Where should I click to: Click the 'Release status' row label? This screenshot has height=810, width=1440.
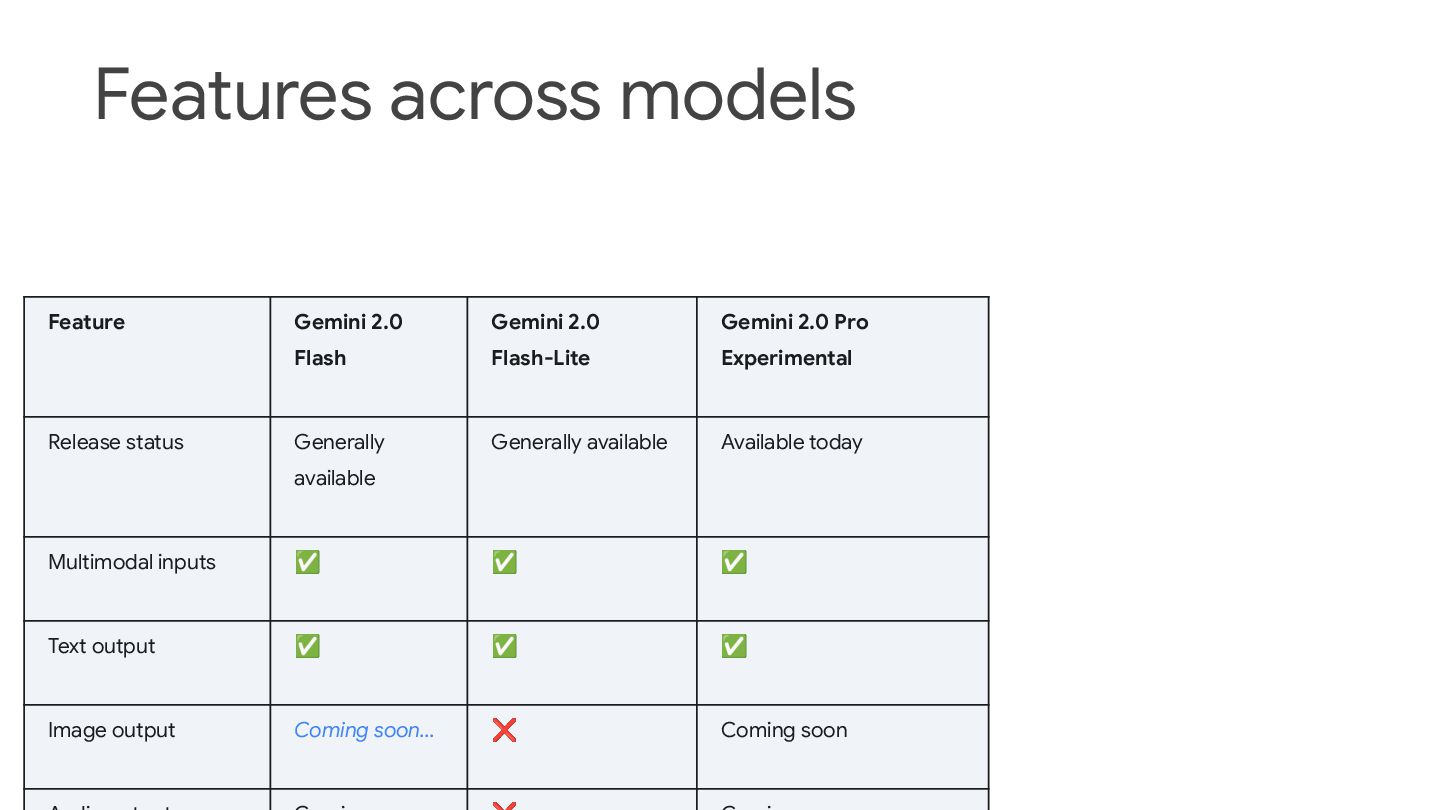[116, 442]
